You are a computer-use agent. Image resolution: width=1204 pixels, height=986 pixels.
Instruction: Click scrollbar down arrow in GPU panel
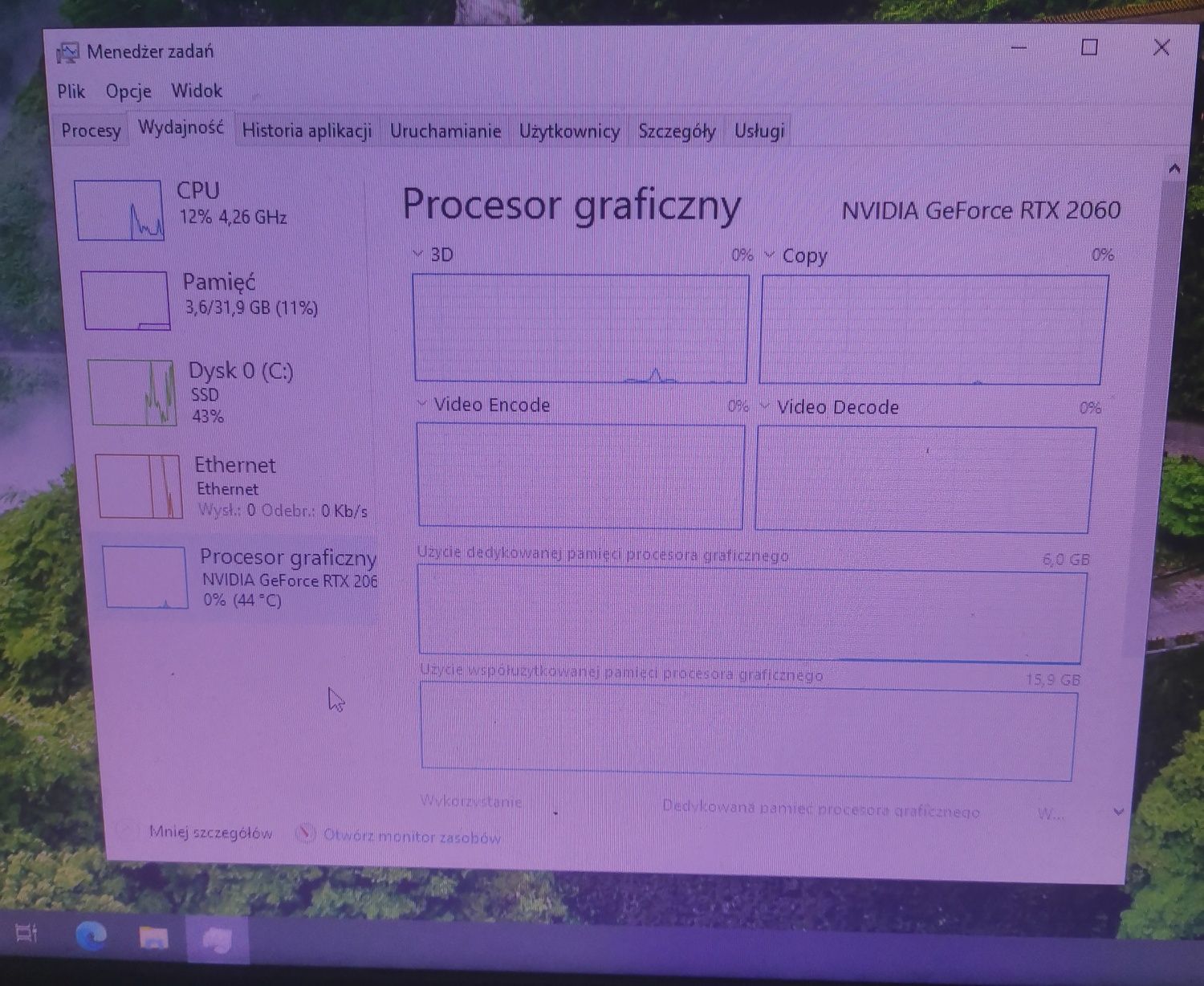pyautogui.click(x=1119, y=812)
